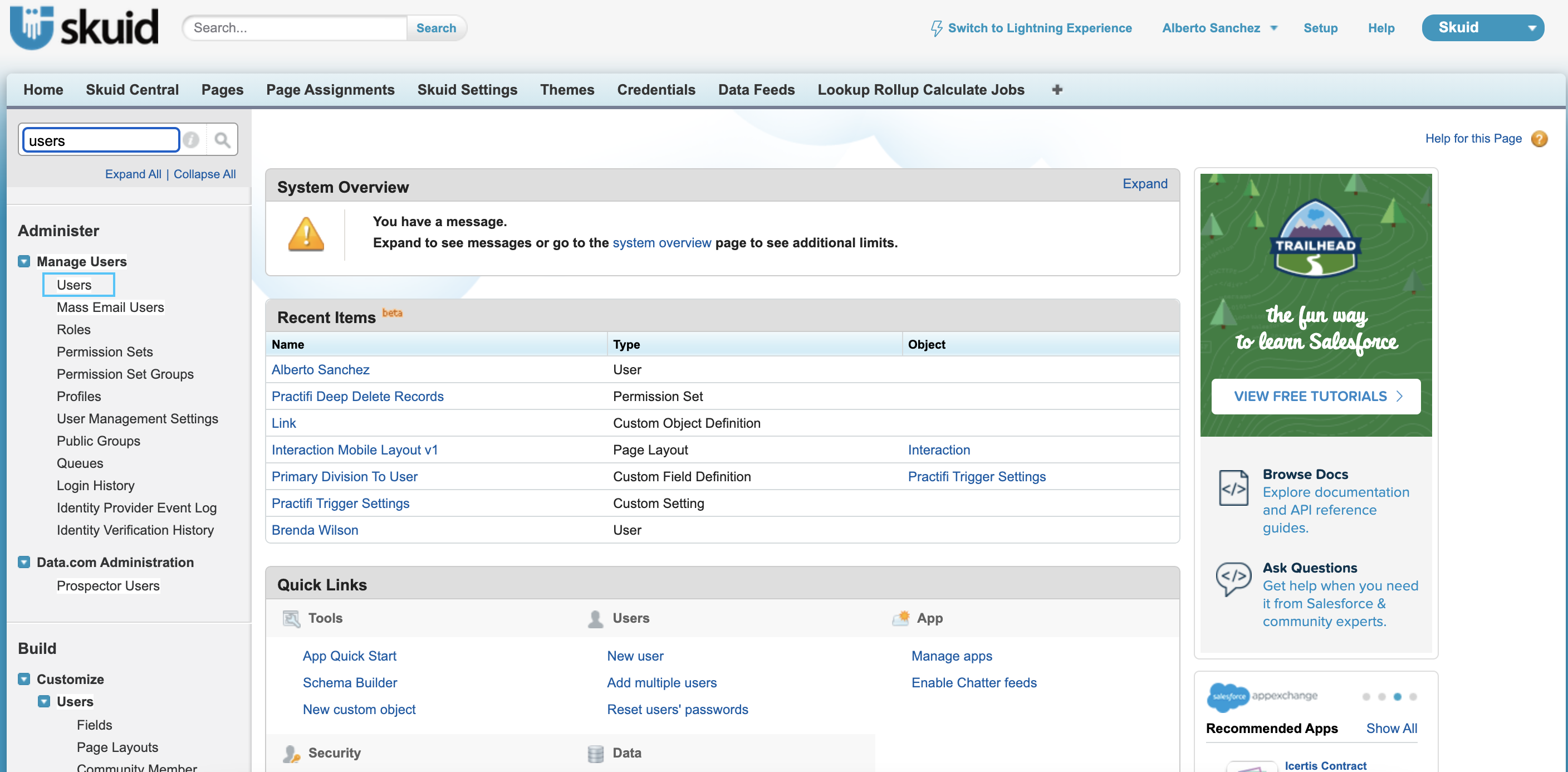Screen dimensions: 1568x772
Task: Click Expand All in sidebar
Action: 133,174
